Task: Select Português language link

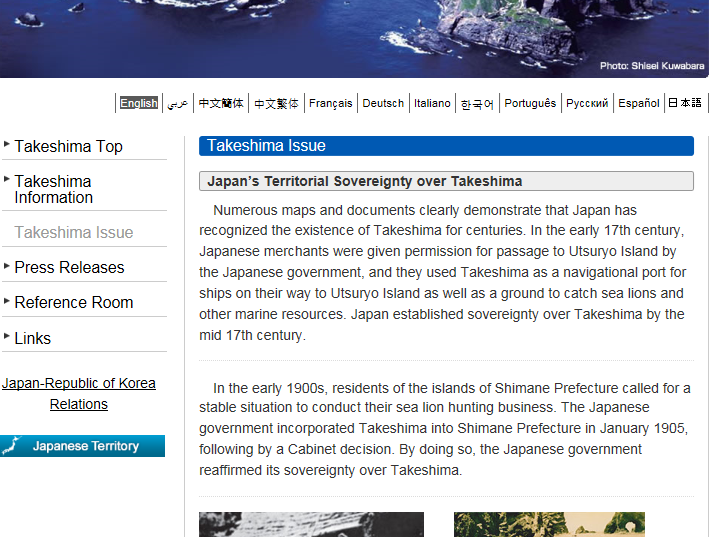Action: click(530, 103)
